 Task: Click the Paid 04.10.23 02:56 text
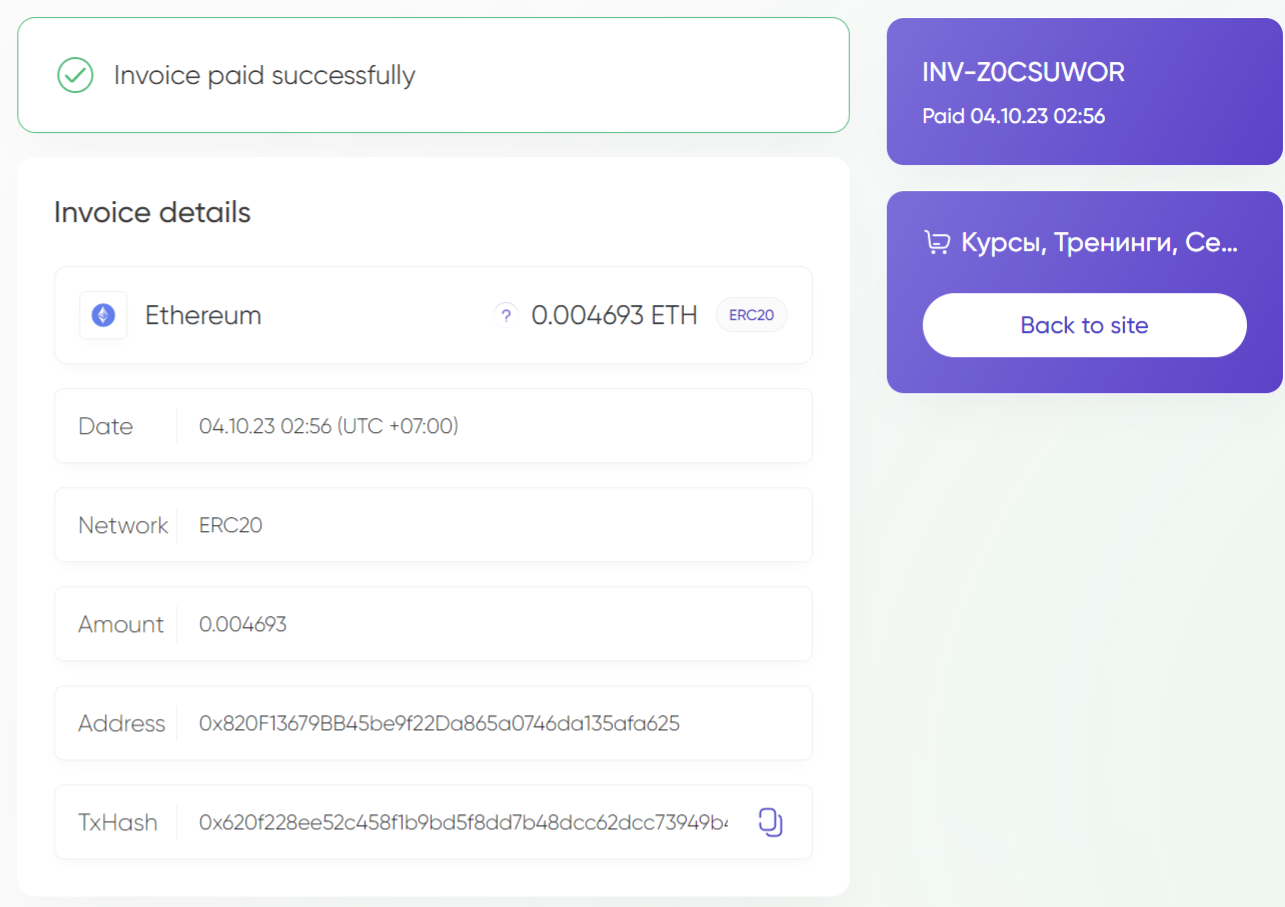point(1013,116)
